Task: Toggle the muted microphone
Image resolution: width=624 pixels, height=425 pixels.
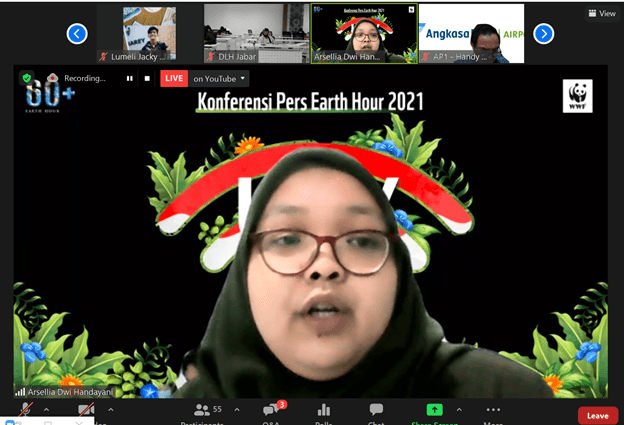Action: 24,411
